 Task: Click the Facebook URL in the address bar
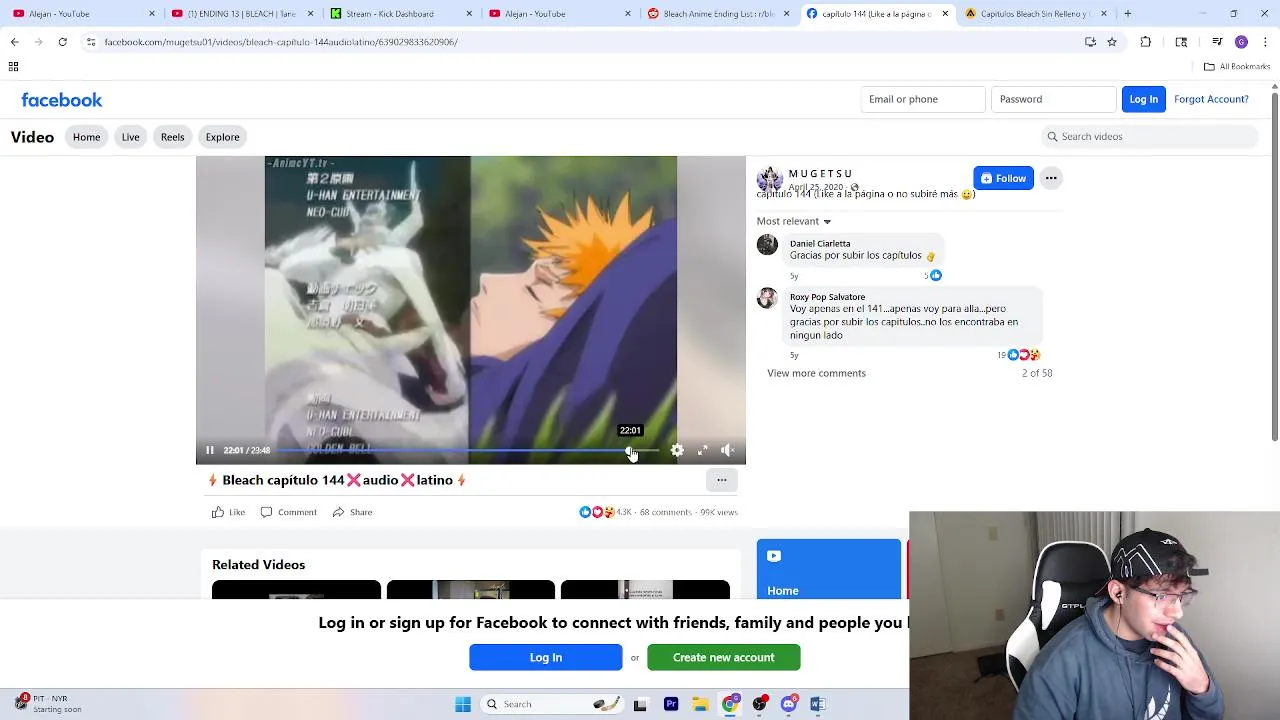(281, 42)
